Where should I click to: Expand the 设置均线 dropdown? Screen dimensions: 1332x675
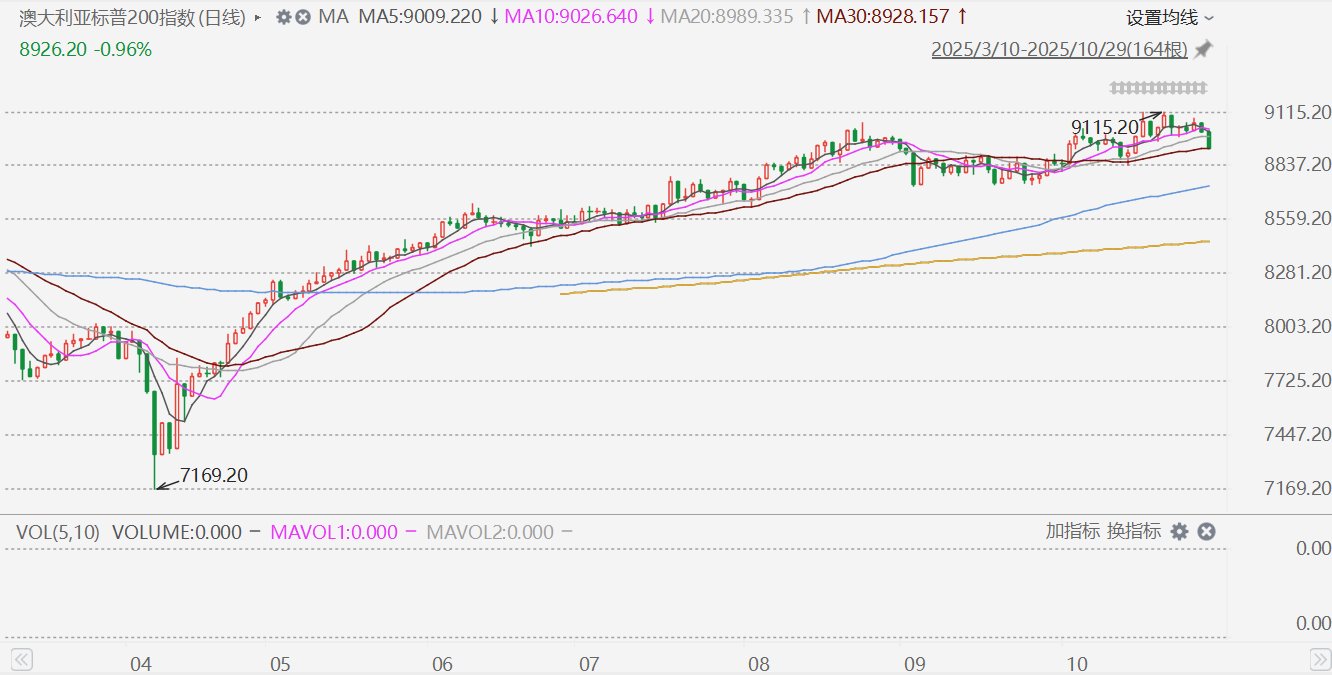(1170, 18)
